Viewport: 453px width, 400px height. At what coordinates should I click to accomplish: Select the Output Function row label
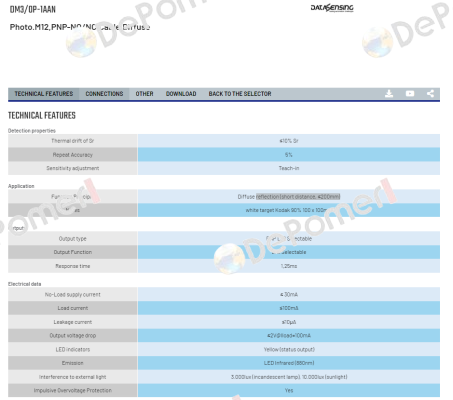[73, 252]
